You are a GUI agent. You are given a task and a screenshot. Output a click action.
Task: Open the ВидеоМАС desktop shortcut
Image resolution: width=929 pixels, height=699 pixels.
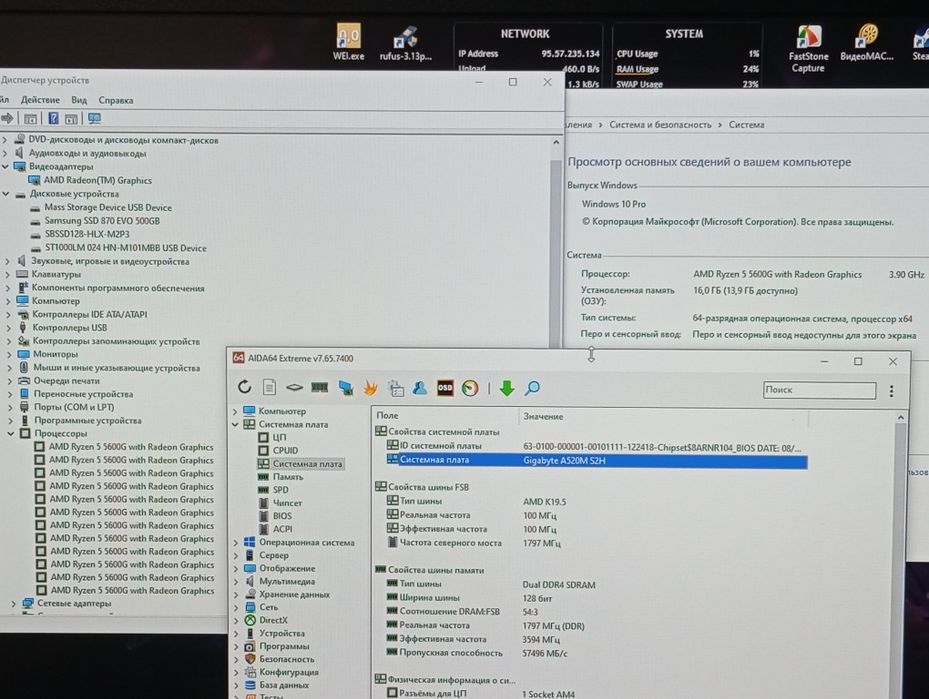coord(867,42)
